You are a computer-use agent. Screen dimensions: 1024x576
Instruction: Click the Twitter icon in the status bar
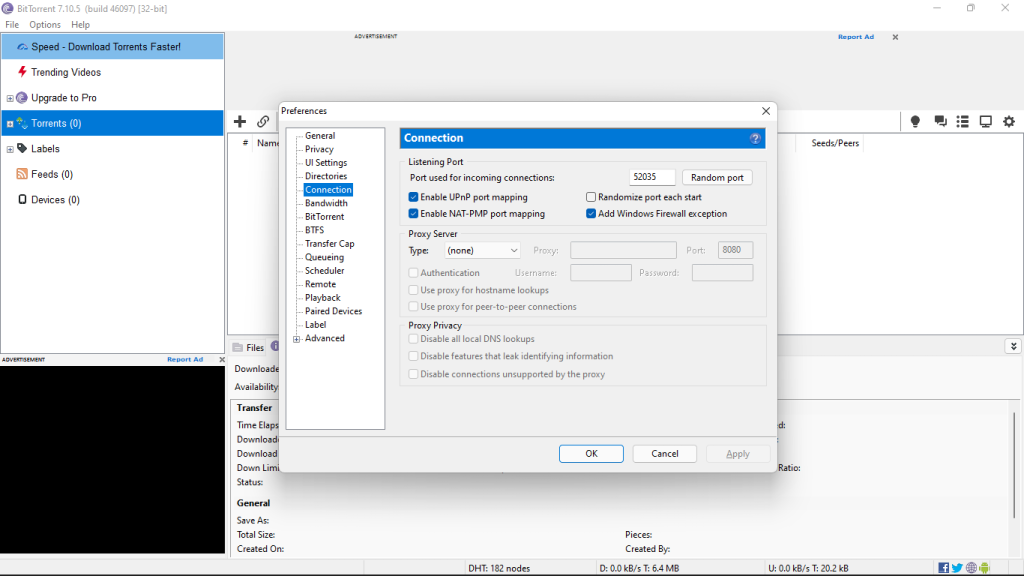pyautogui.click(x=957, y=567)
